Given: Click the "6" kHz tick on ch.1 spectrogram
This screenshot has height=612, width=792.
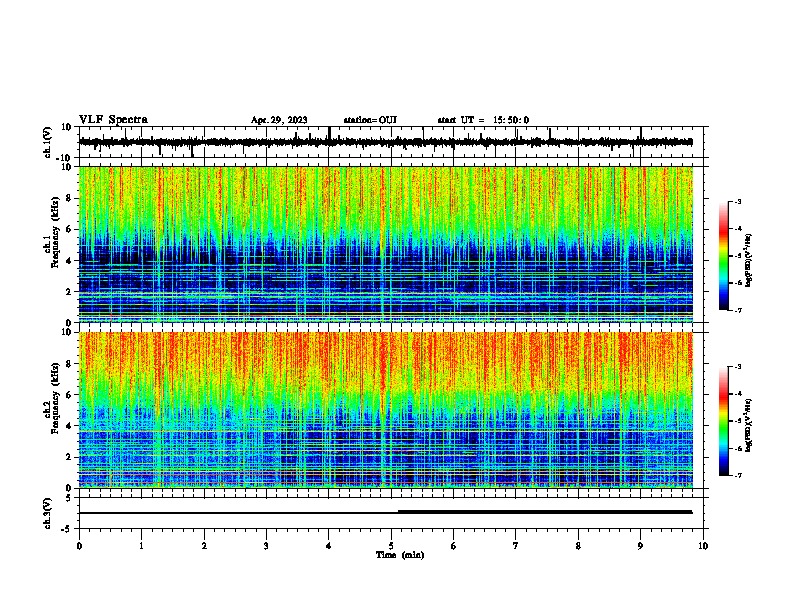Looking at the screenshot, I should 70,229.
